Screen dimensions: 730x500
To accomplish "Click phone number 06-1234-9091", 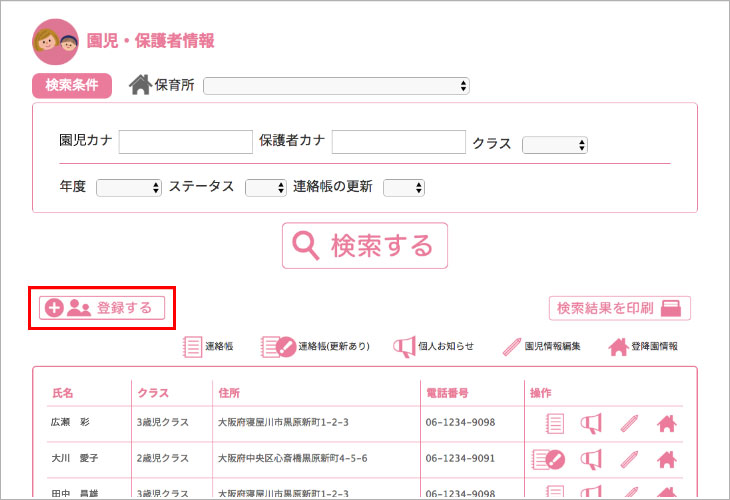I will click(x=460, y=458).
